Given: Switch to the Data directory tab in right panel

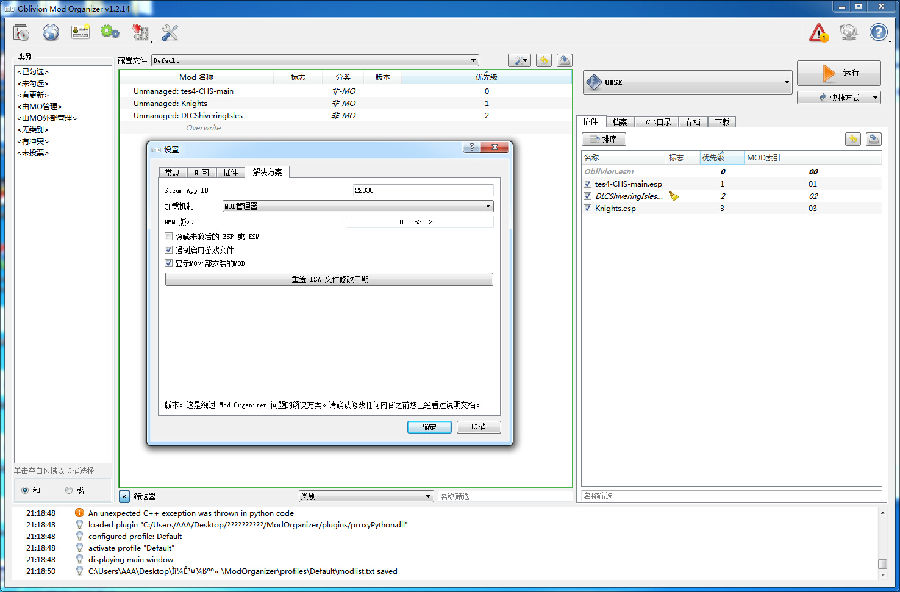Looking at the screenshot, I should pos(657,122).
